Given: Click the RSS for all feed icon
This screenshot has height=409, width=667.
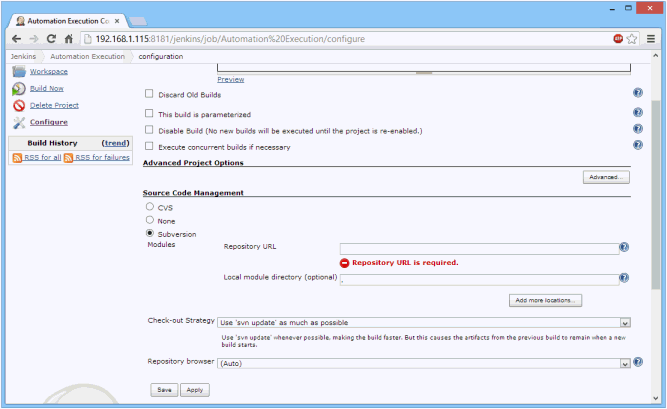Looking at the screenshot, I should pyautogui.click(x=17, y=158).
